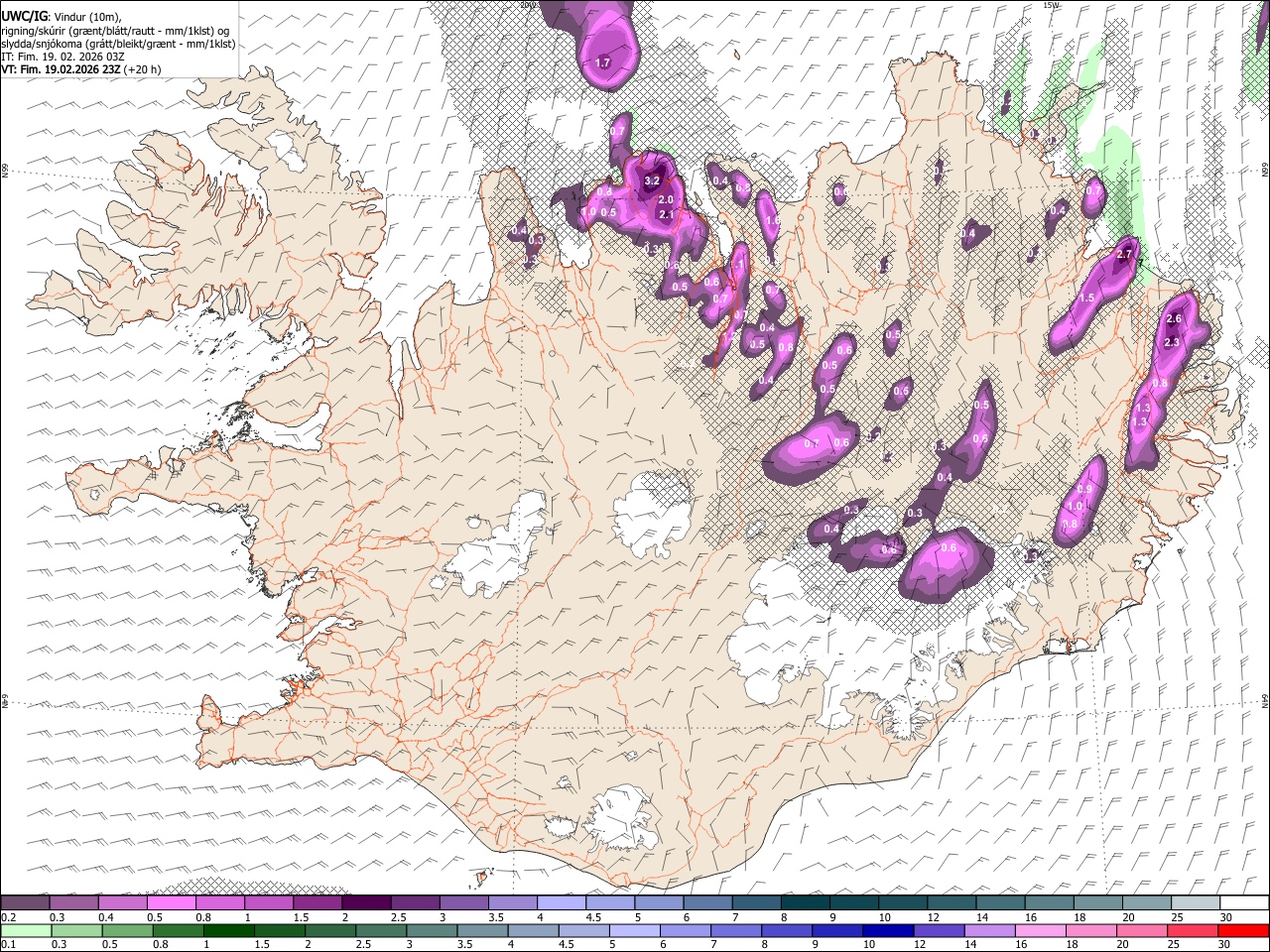The image size is (1270, 952).
Task: Click the 30 label on the rain scale
Action: tap(1223, 945)
